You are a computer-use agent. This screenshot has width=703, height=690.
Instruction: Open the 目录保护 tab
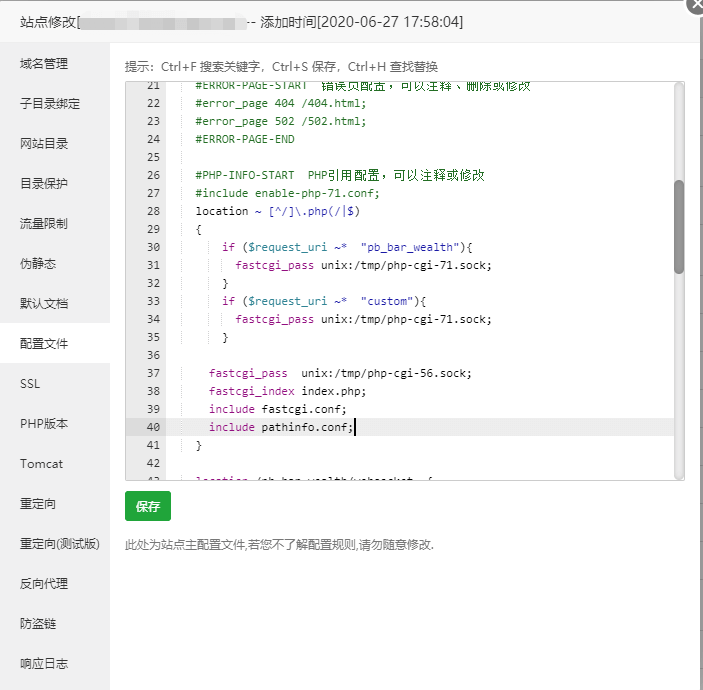pos(44,183)
